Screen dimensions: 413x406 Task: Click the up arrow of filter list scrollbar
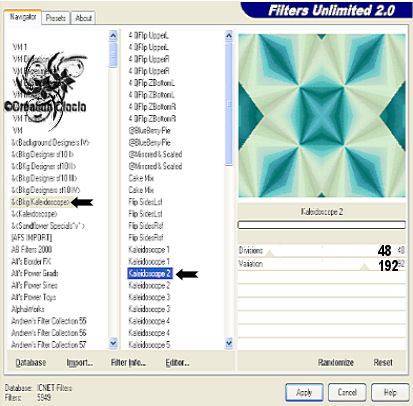(x=229, y=36)
